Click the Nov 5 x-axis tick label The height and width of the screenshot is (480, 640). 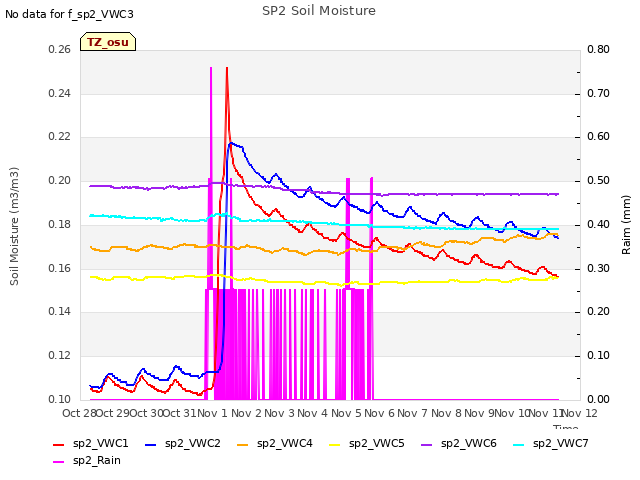pyautogui.click(x=346, y=413)
